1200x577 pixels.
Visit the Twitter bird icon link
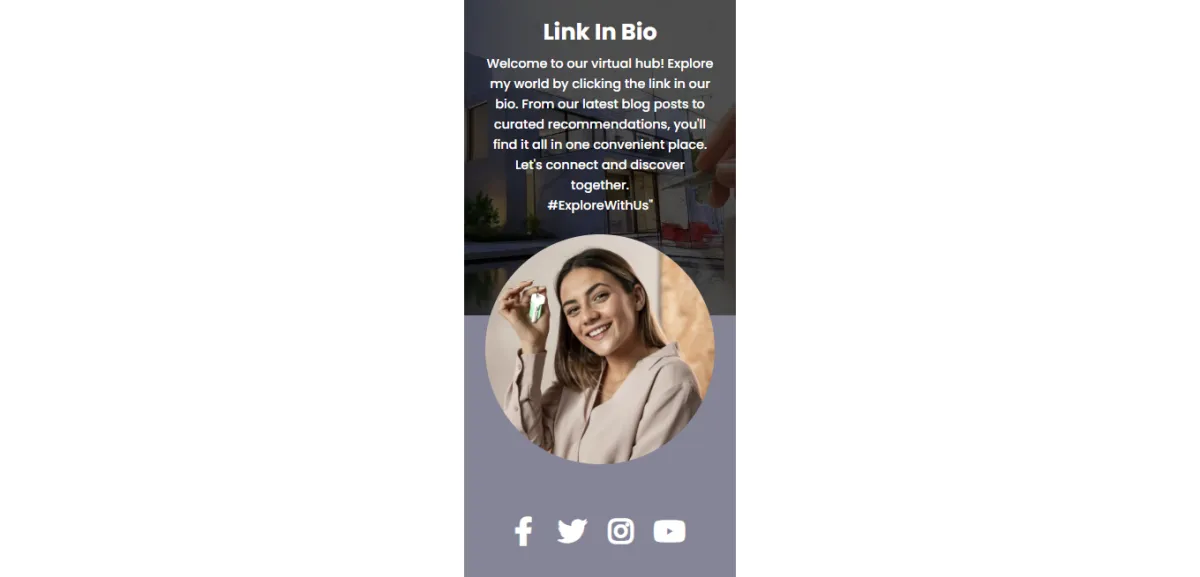click(x=572, y=531)
